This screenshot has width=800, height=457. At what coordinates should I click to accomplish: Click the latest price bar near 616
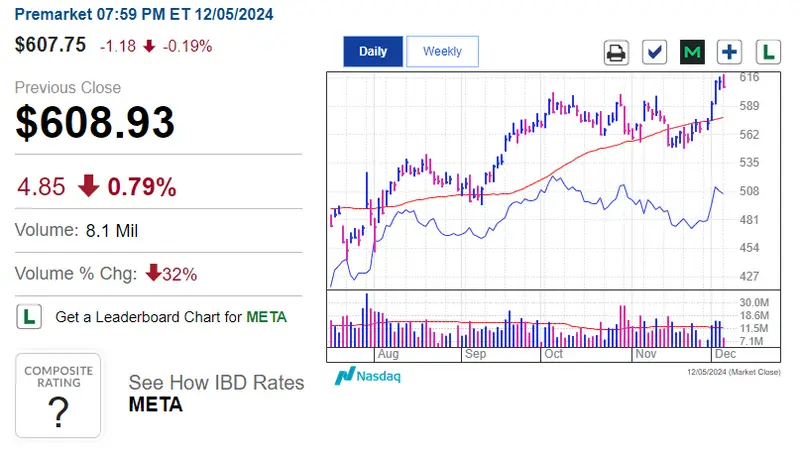tap(724, 81)
